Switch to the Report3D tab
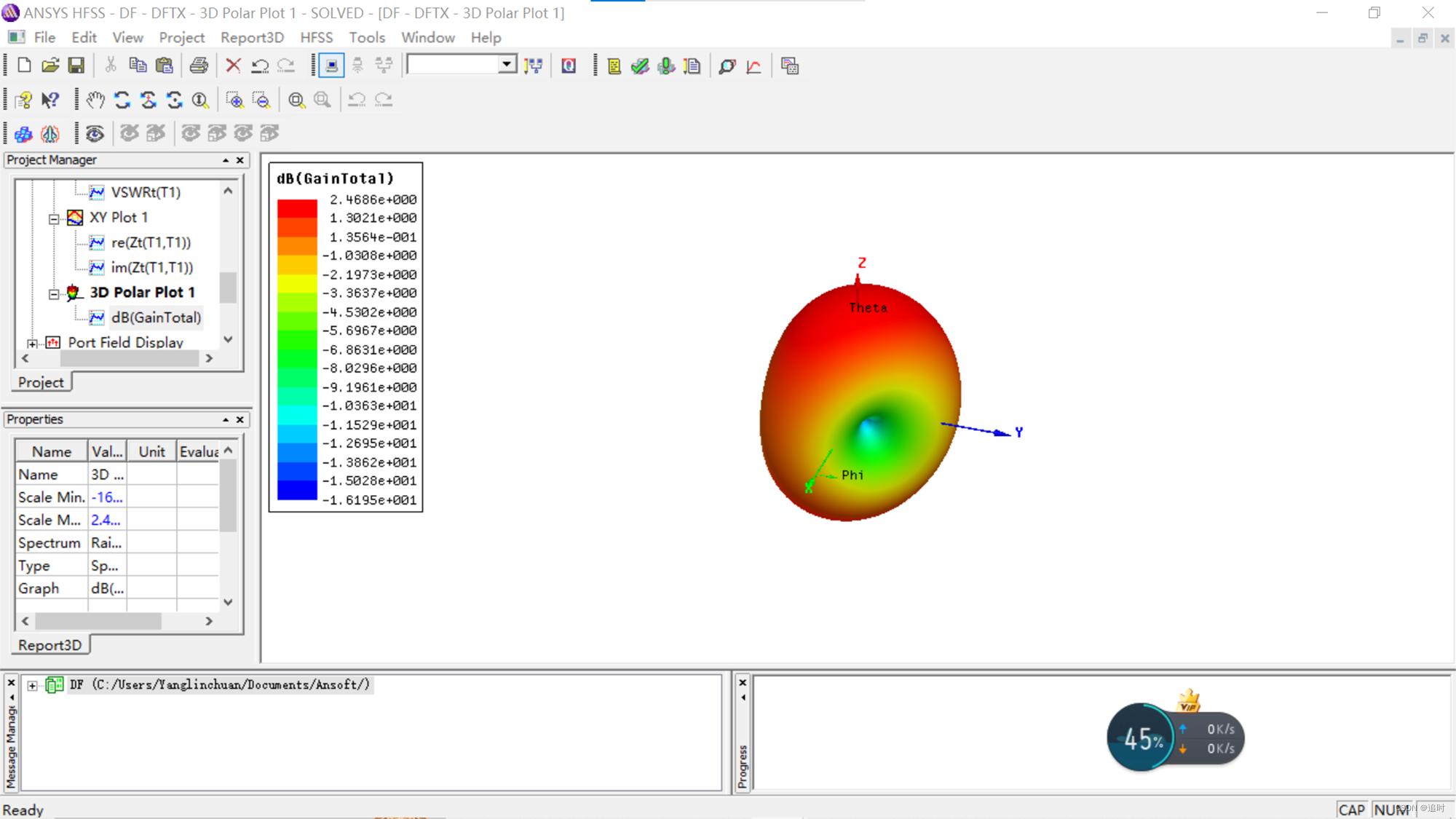This screenshot has width=1456, height=819. tap(50, 645)
